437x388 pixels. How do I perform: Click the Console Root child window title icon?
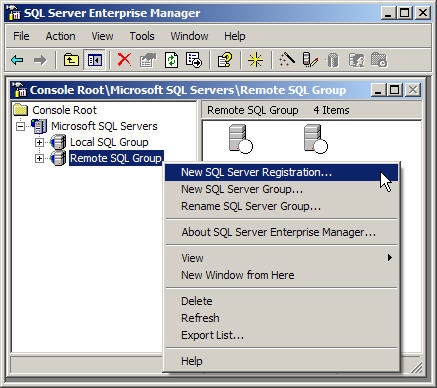pos(19,90)
